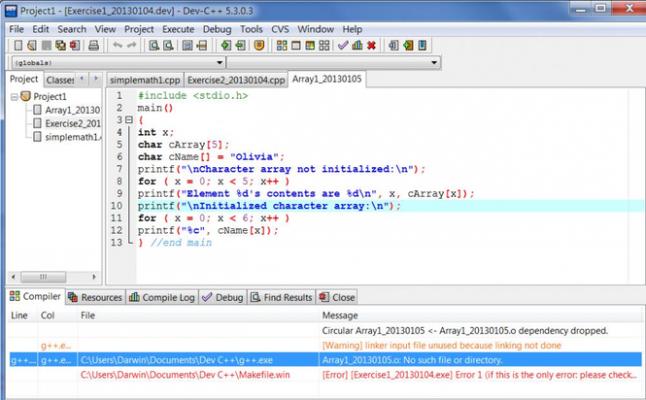
Task: Click the Rebuild All toolbar icon
Action: tap(324, 45)
